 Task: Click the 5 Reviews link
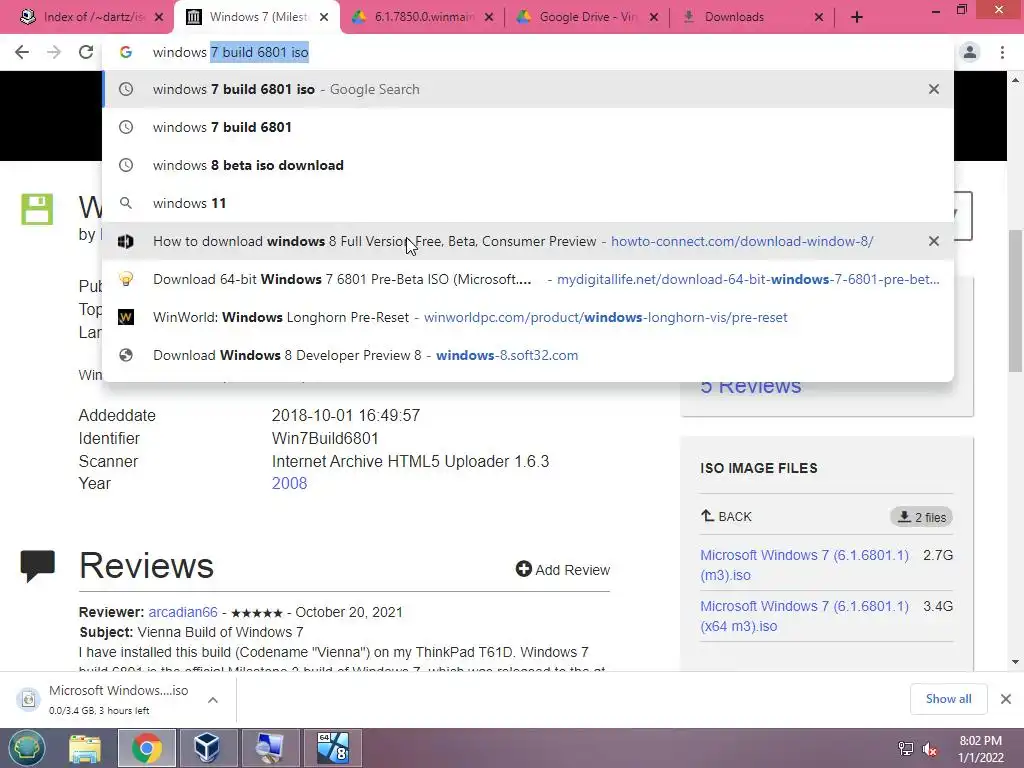[751, 387]
